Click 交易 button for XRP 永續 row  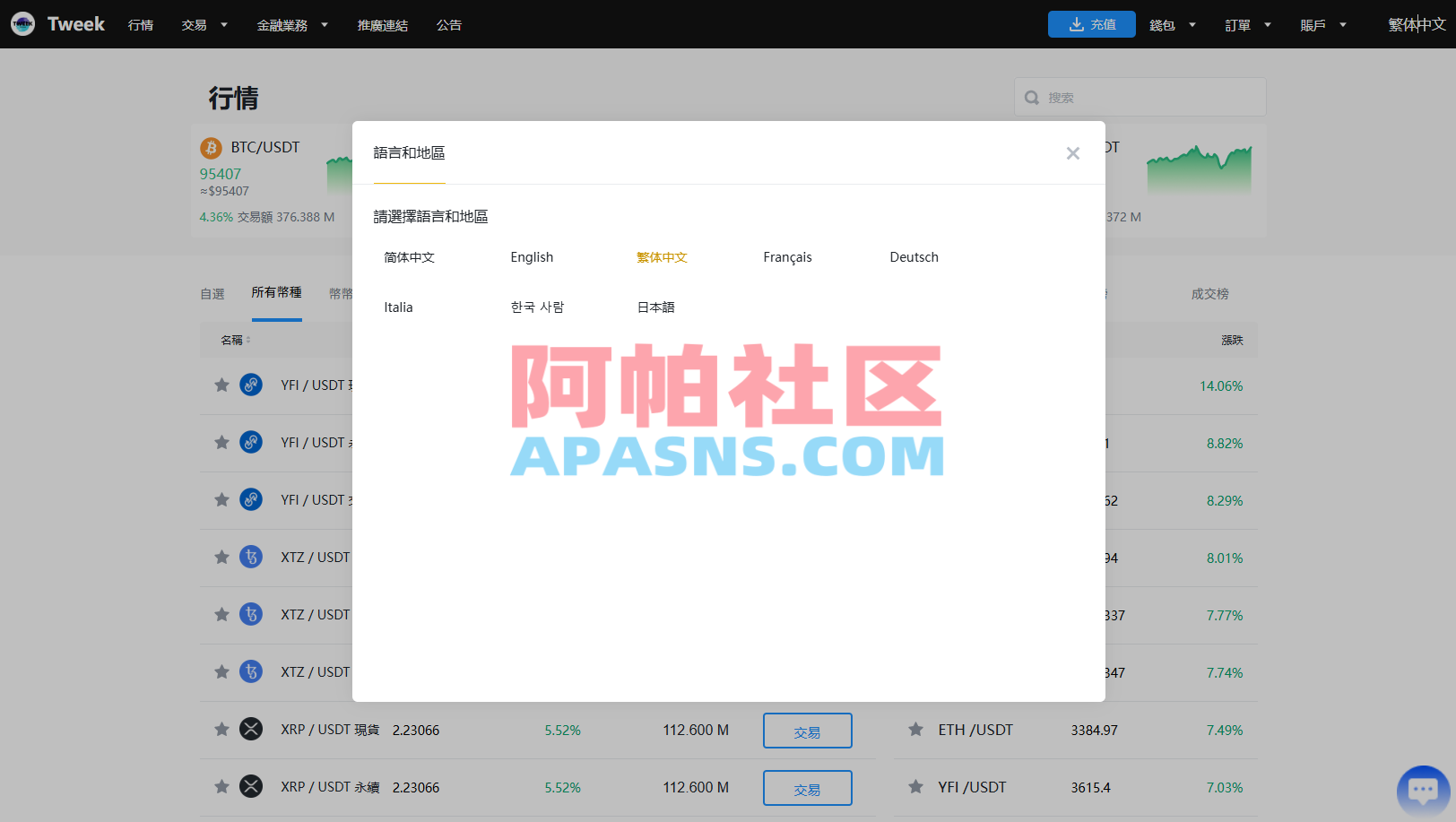807,788
